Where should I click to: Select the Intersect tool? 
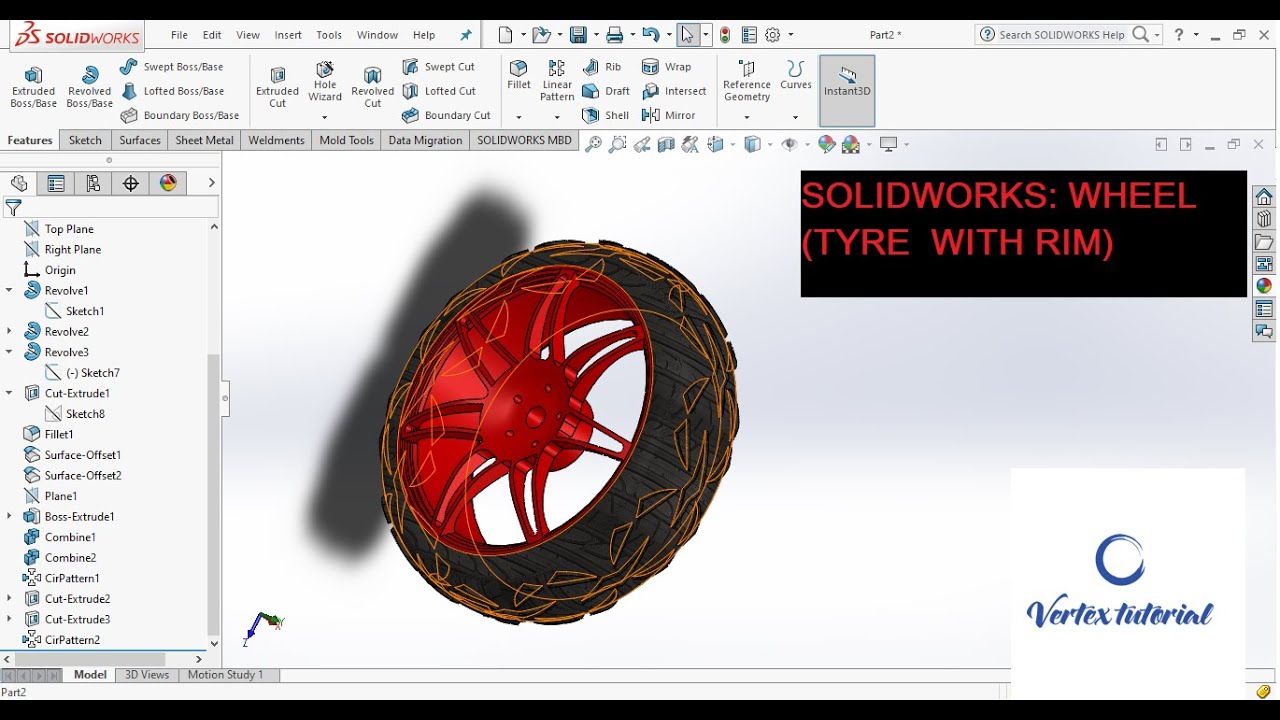[x=674, y=91]
